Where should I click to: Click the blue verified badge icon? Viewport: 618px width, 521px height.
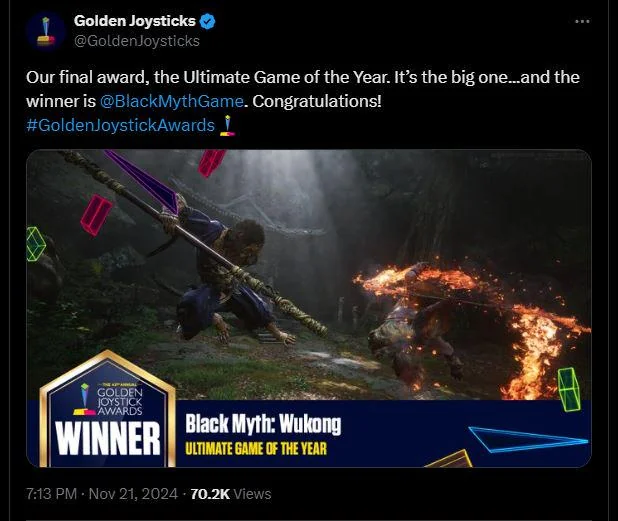[208, 21]
